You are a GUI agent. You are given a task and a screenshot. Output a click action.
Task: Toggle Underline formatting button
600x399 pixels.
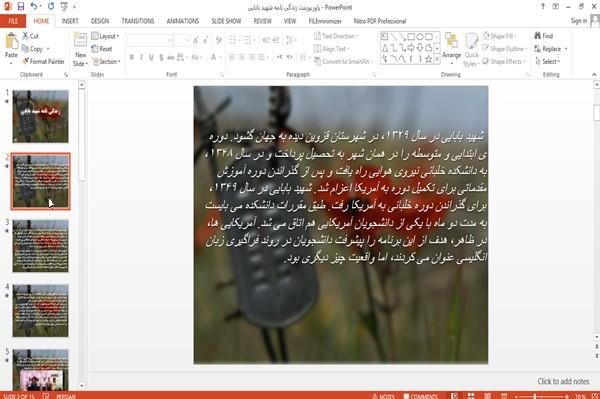[151, 57]
